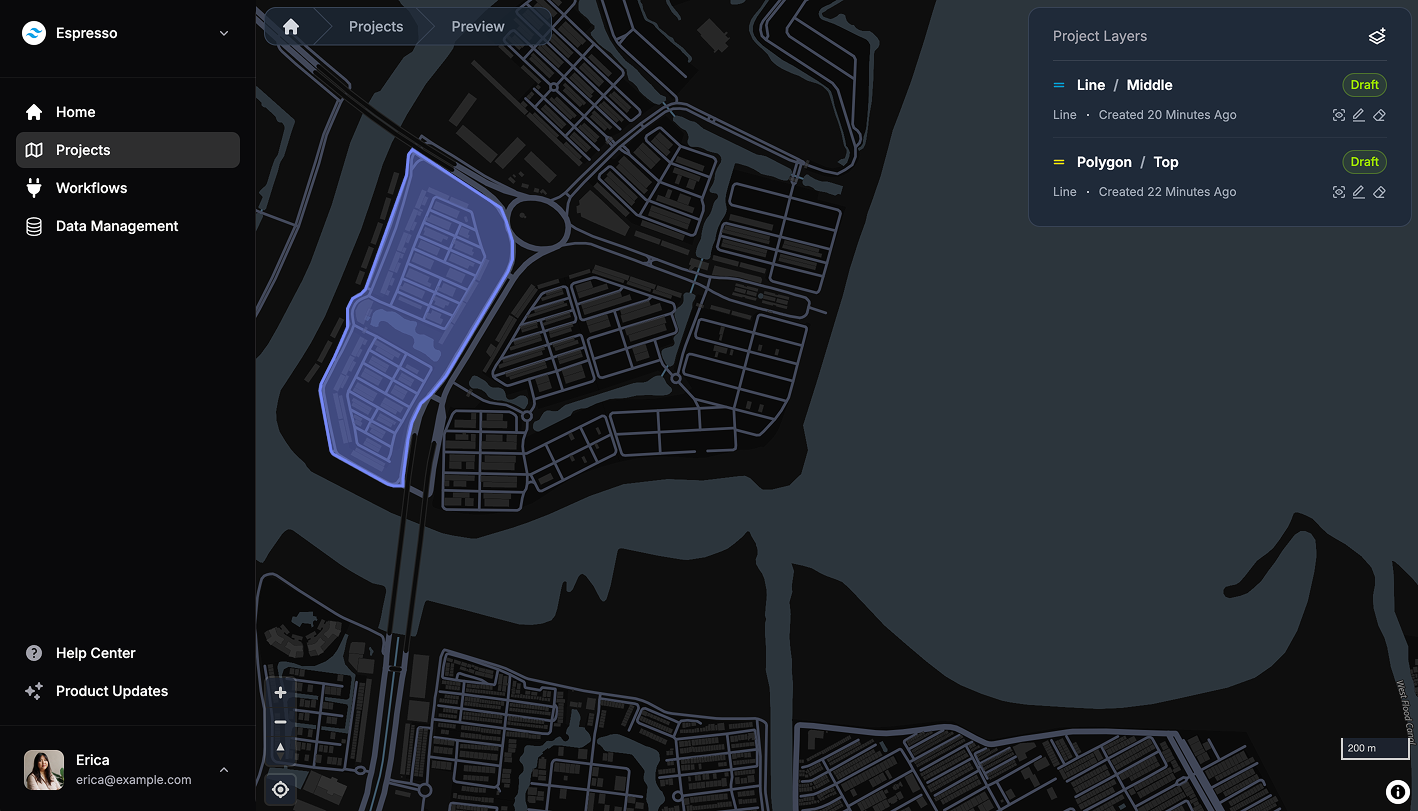The image size is (1418, 811).
Task: Expand the Erica account chevron
Action: [224, 770]
